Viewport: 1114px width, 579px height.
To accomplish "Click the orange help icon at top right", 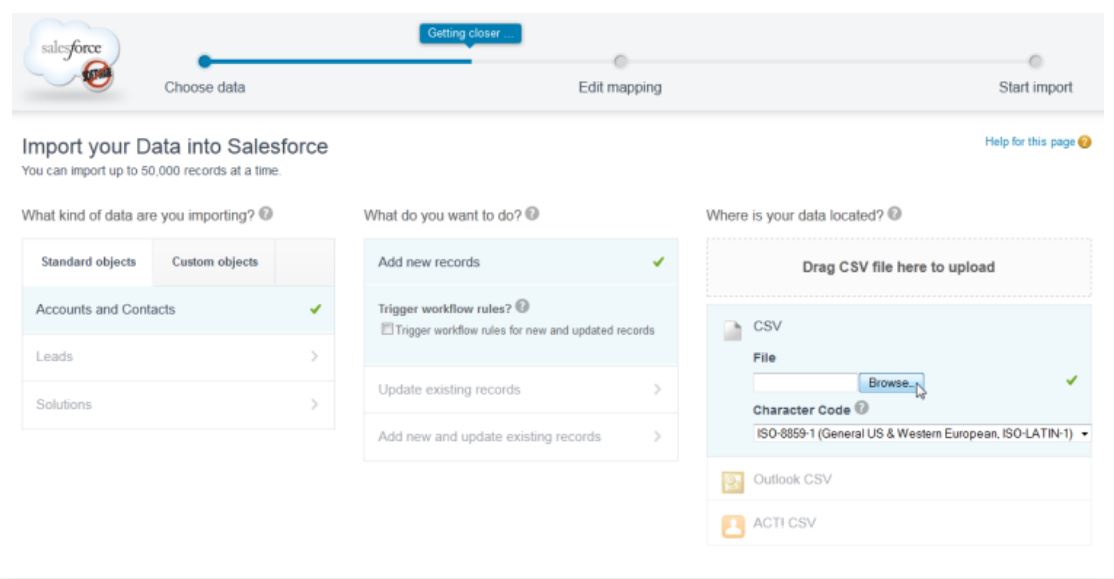I will (x=1084, y=142).
